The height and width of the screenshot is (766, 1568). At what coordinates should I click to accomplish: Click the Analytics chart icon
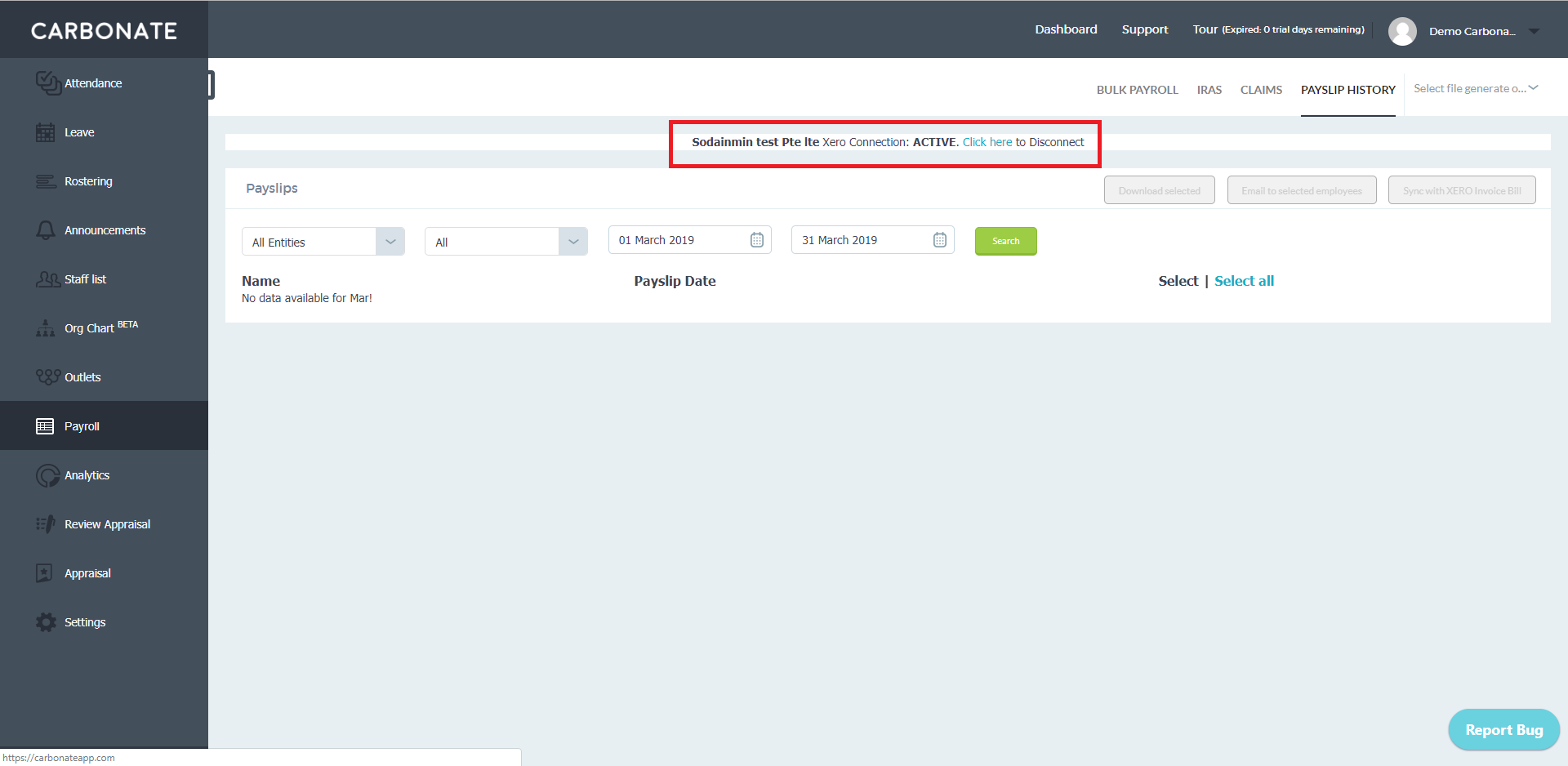pos(47,475)
